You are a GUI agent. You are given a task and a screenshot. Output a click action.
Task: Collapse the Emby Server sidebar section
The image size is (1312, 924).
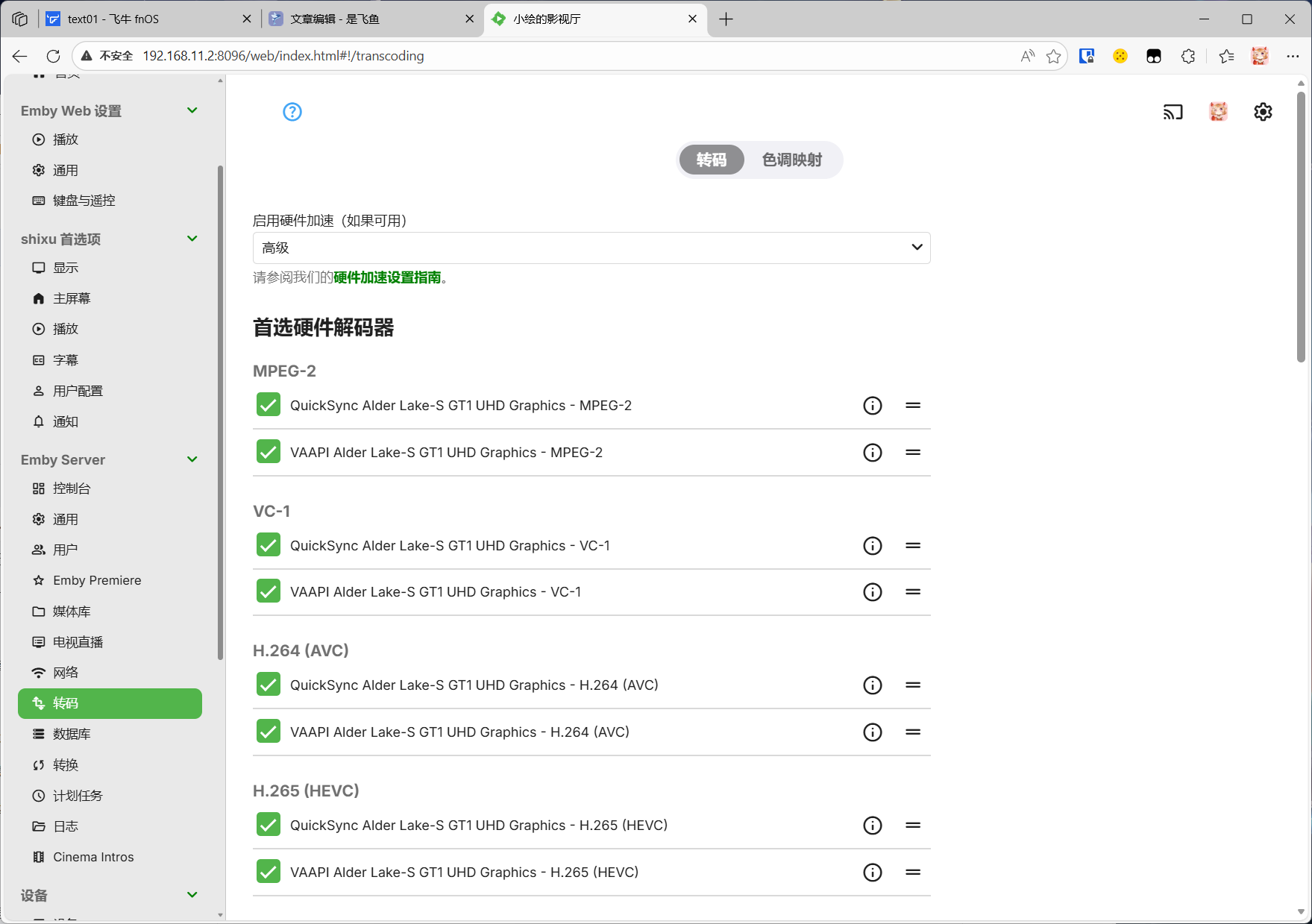tap(192, 459)
